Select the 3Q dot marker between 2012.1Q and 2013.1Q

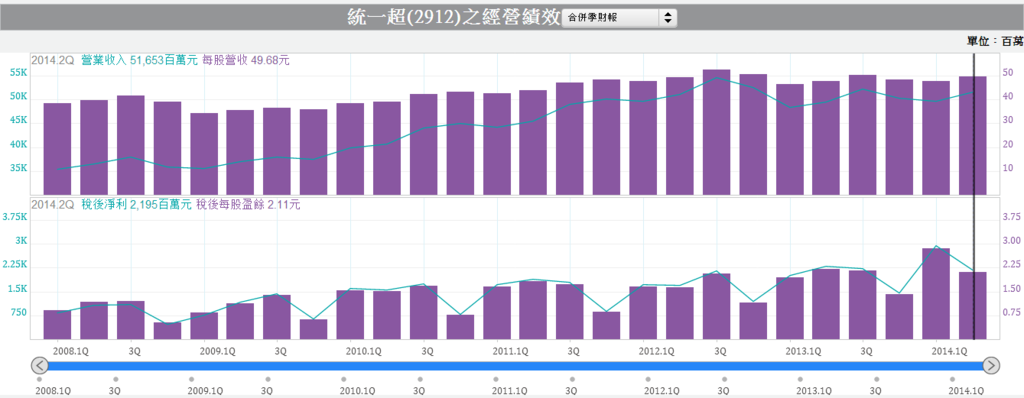click(x=724, y=379)
